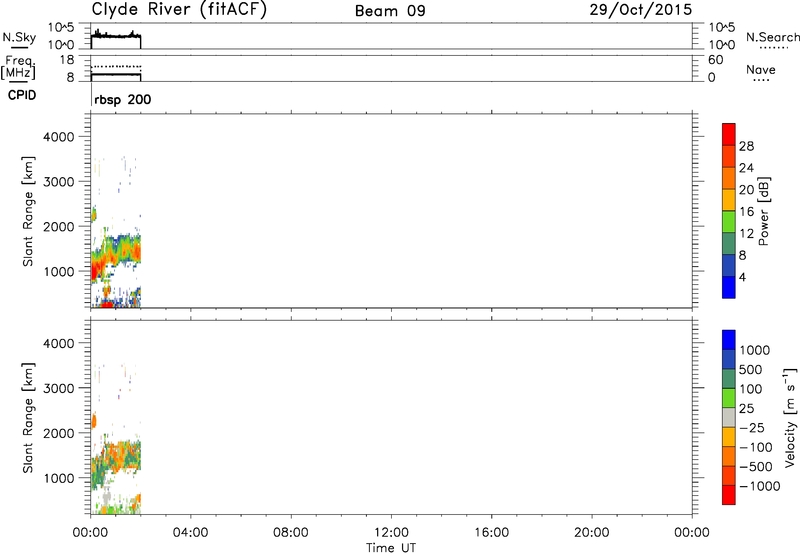Click the "16" label on Power colorbar
The image size is (800, 554).
click(746, 212)
